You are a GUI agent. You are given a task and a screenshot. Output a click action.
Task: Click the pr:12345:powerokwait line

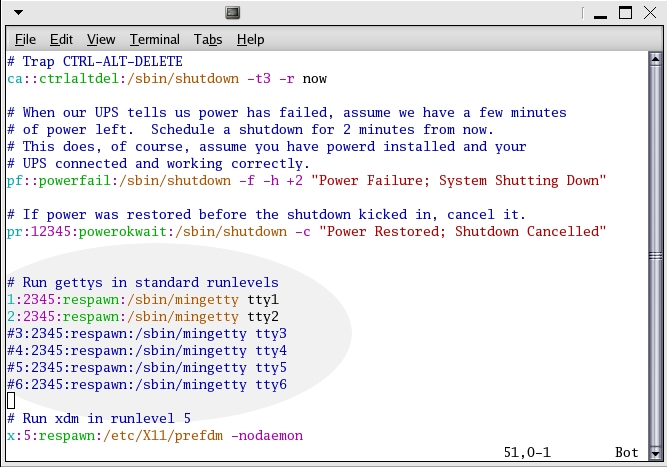coord(306,231)
